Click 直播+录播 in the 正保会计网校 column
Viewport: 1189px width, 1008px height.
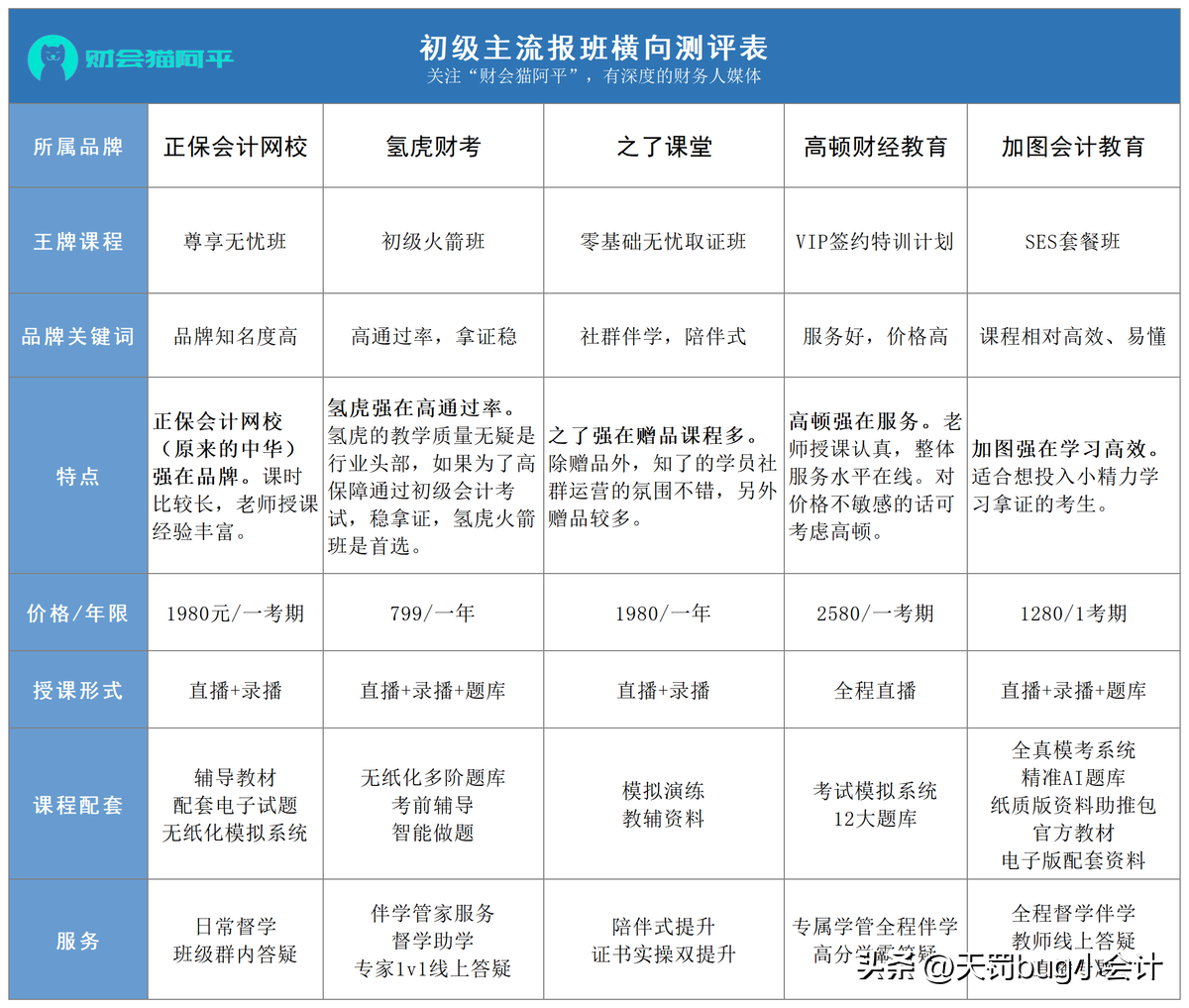tap(236, 691)
